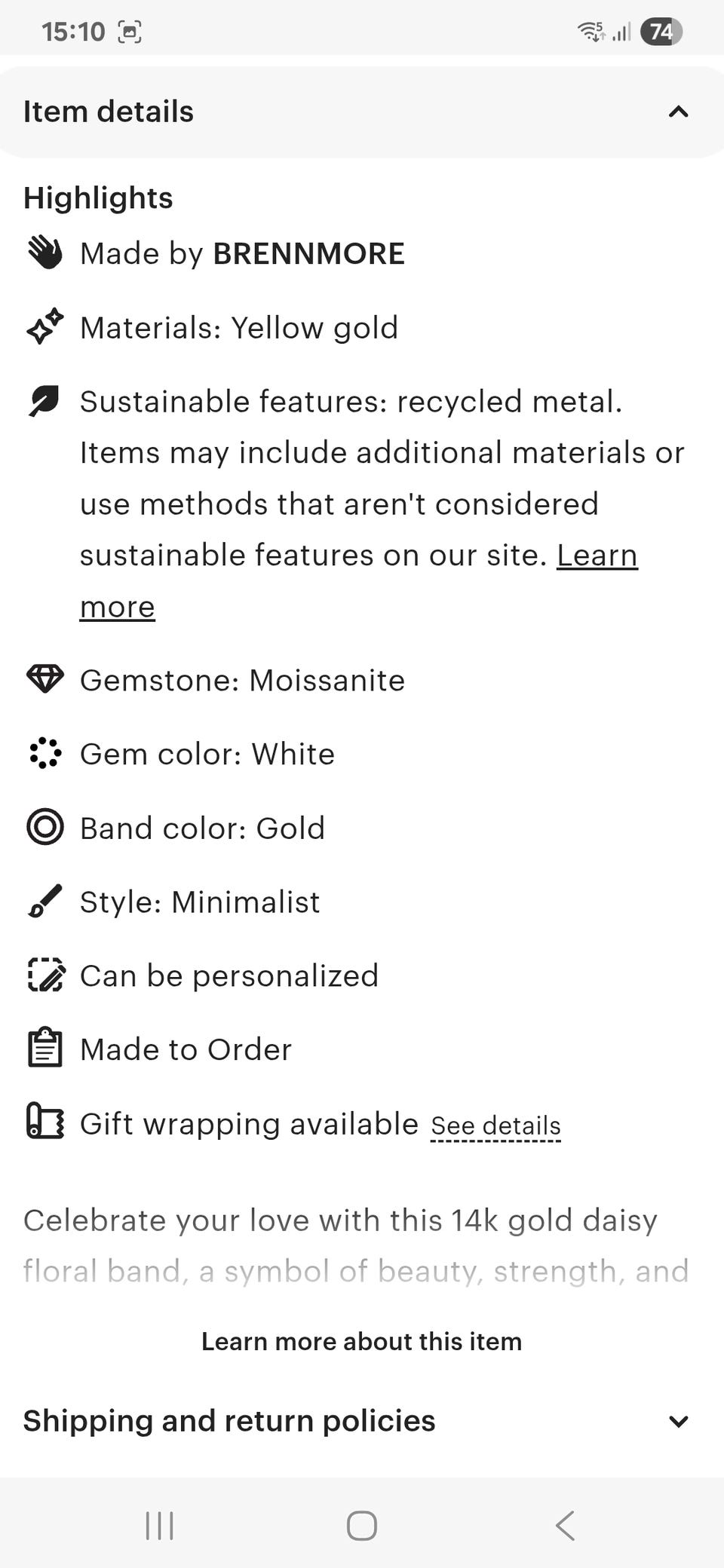
Task: Tap the diamond icon beside Gemstone
Action: [45, 679]
